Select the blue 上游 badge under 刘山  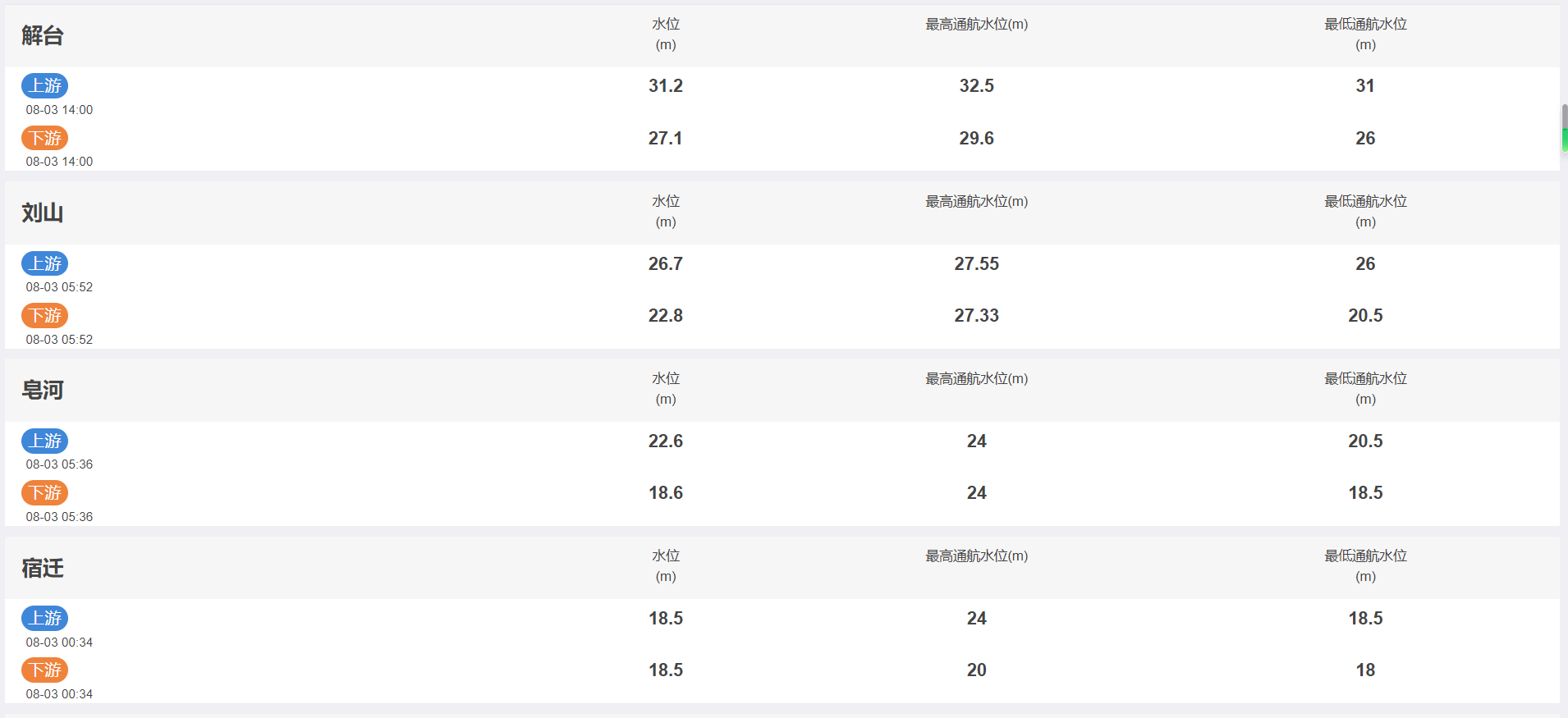coord(45,263)
